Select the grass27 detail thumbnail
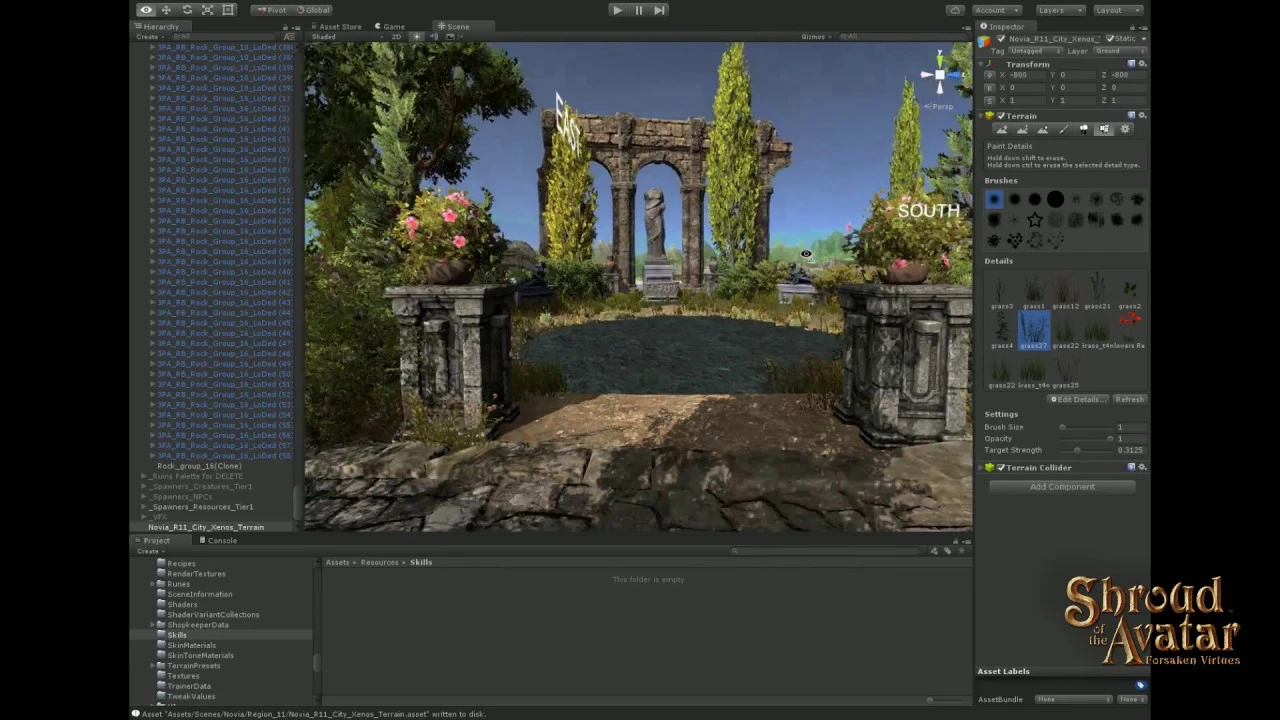 1034,331
